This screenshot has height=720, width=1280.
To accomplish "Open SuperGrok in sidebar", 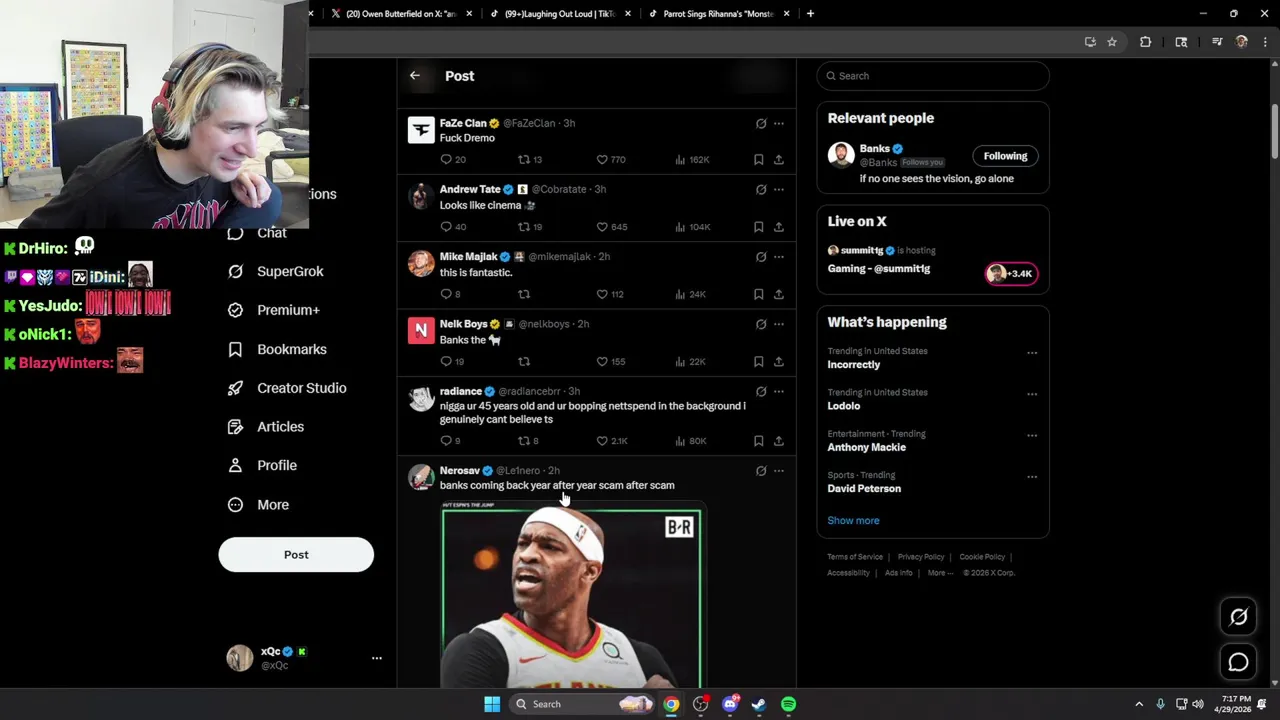I will tap(275, 271).
